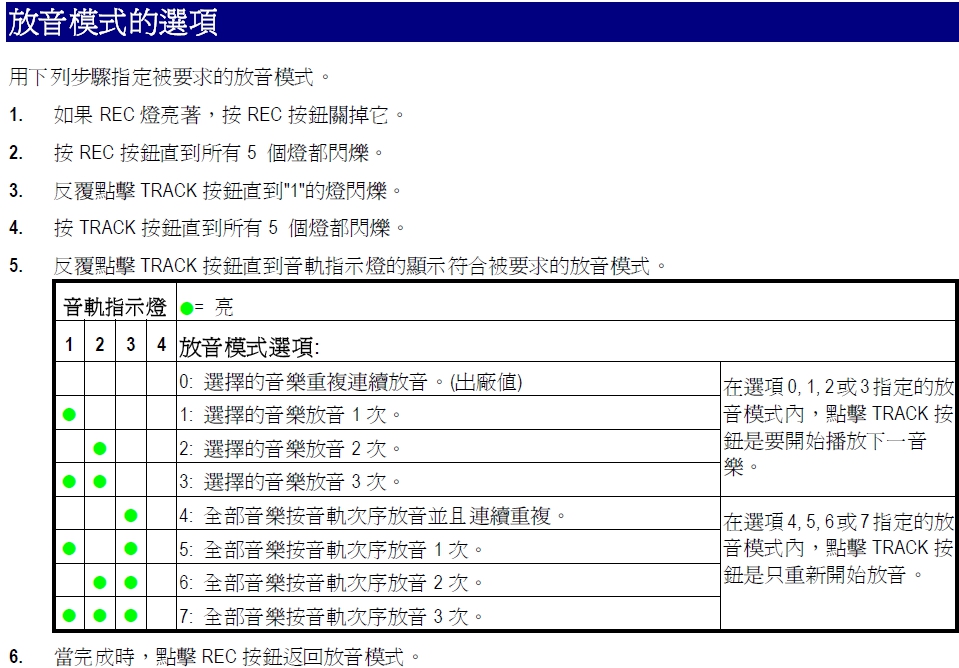The width and height of the screenshot is (959, 668).
Task: Click the green dot in the option 2 row
Action: pos(99,448)
